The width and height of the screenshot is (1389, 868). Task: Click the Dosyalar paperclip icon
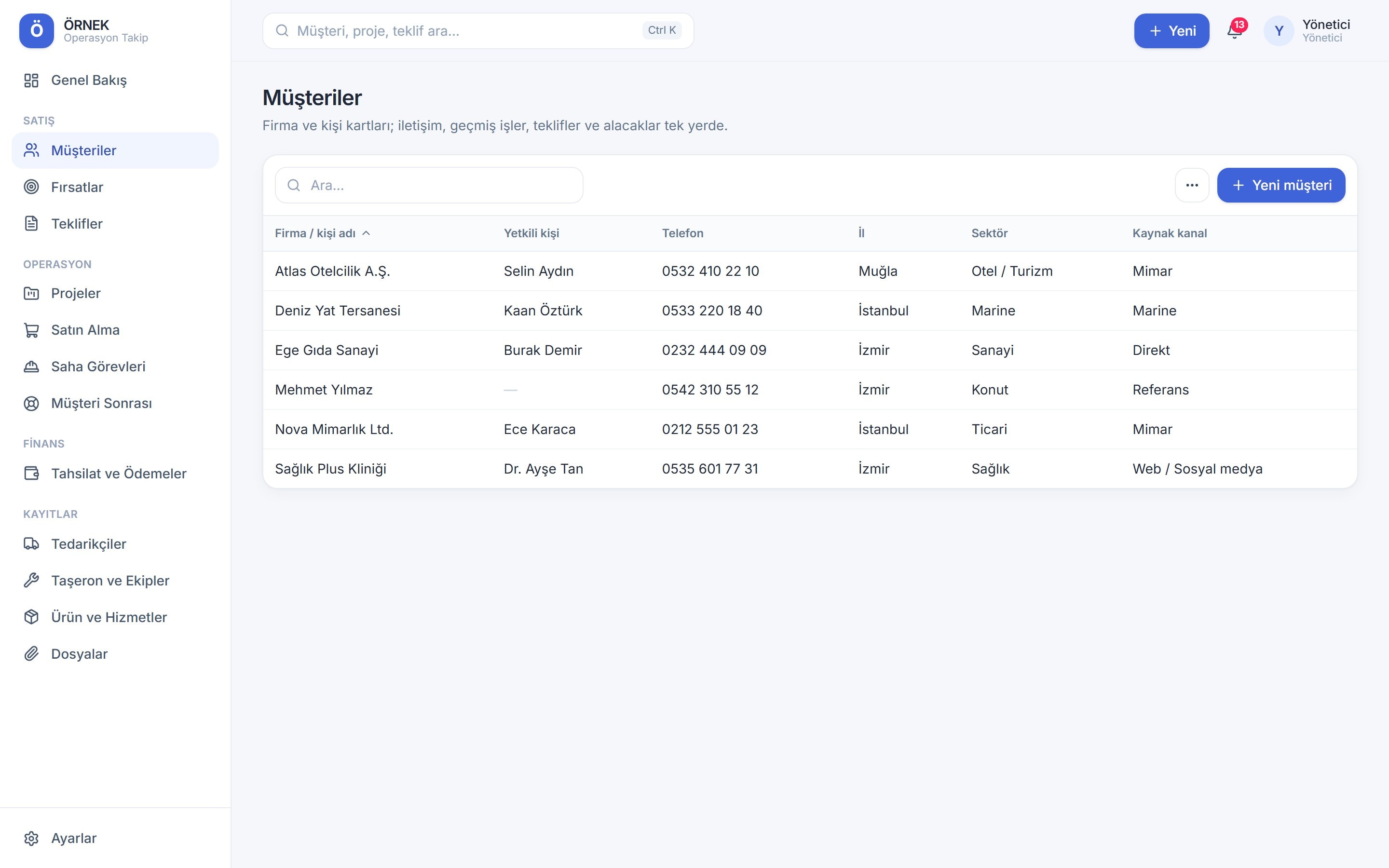click(31, 654)
